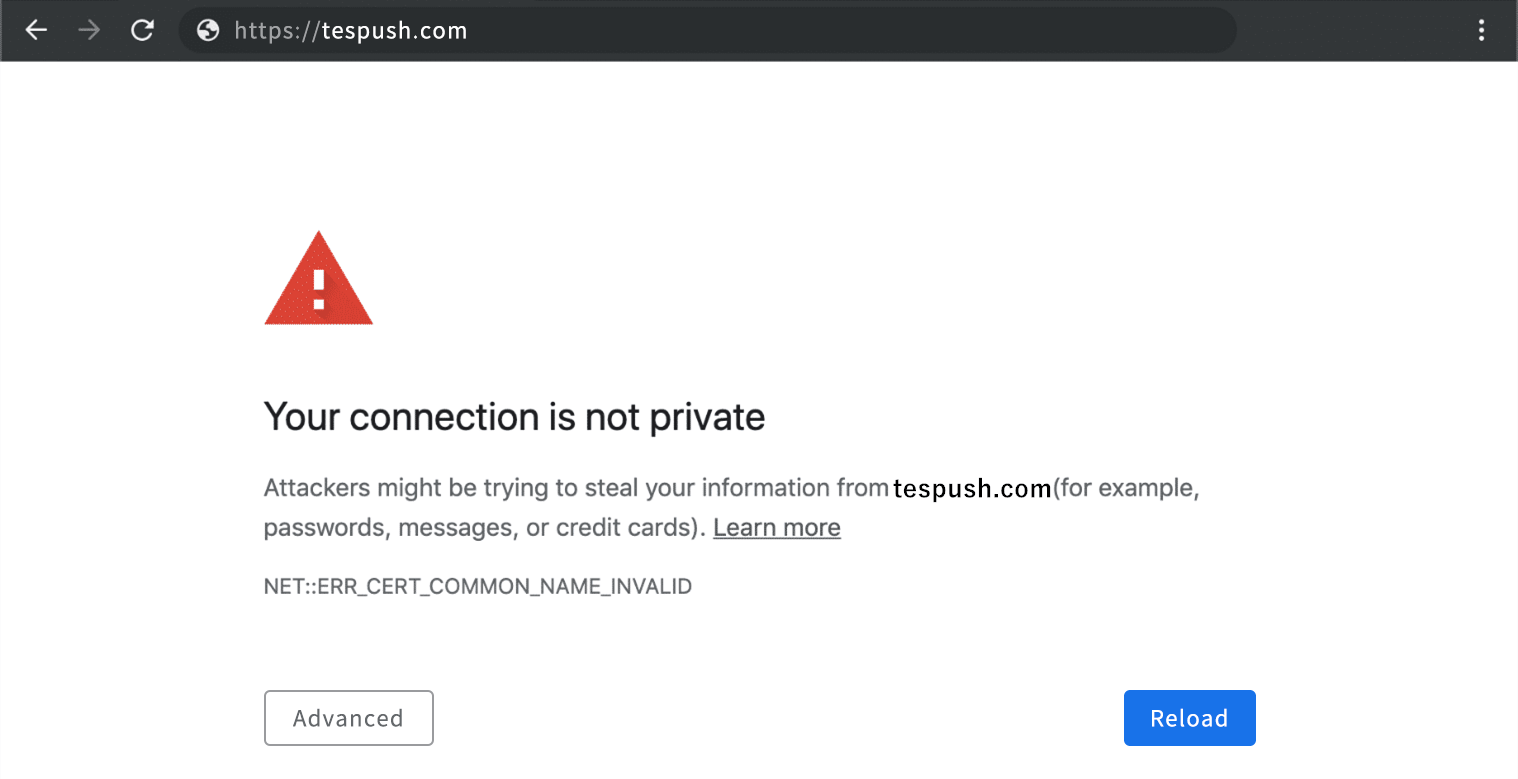Focus the address bar URL field

tap(800, 30)
